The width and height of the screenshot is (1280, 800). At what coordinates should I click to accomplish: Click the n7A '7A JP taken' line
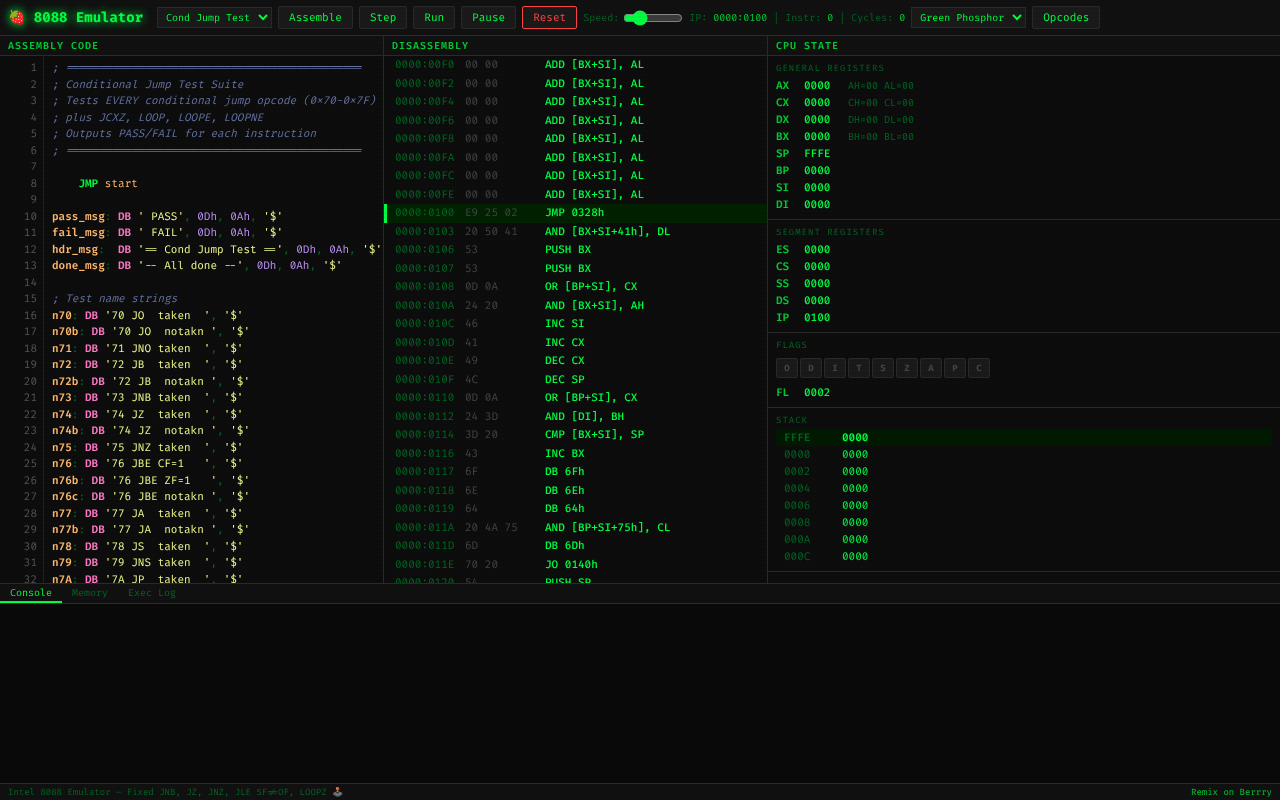147,579
